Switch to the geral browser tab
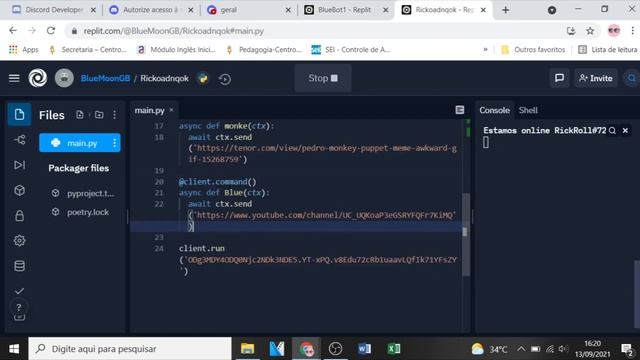 pyautogui.click(x=249, y=10)
